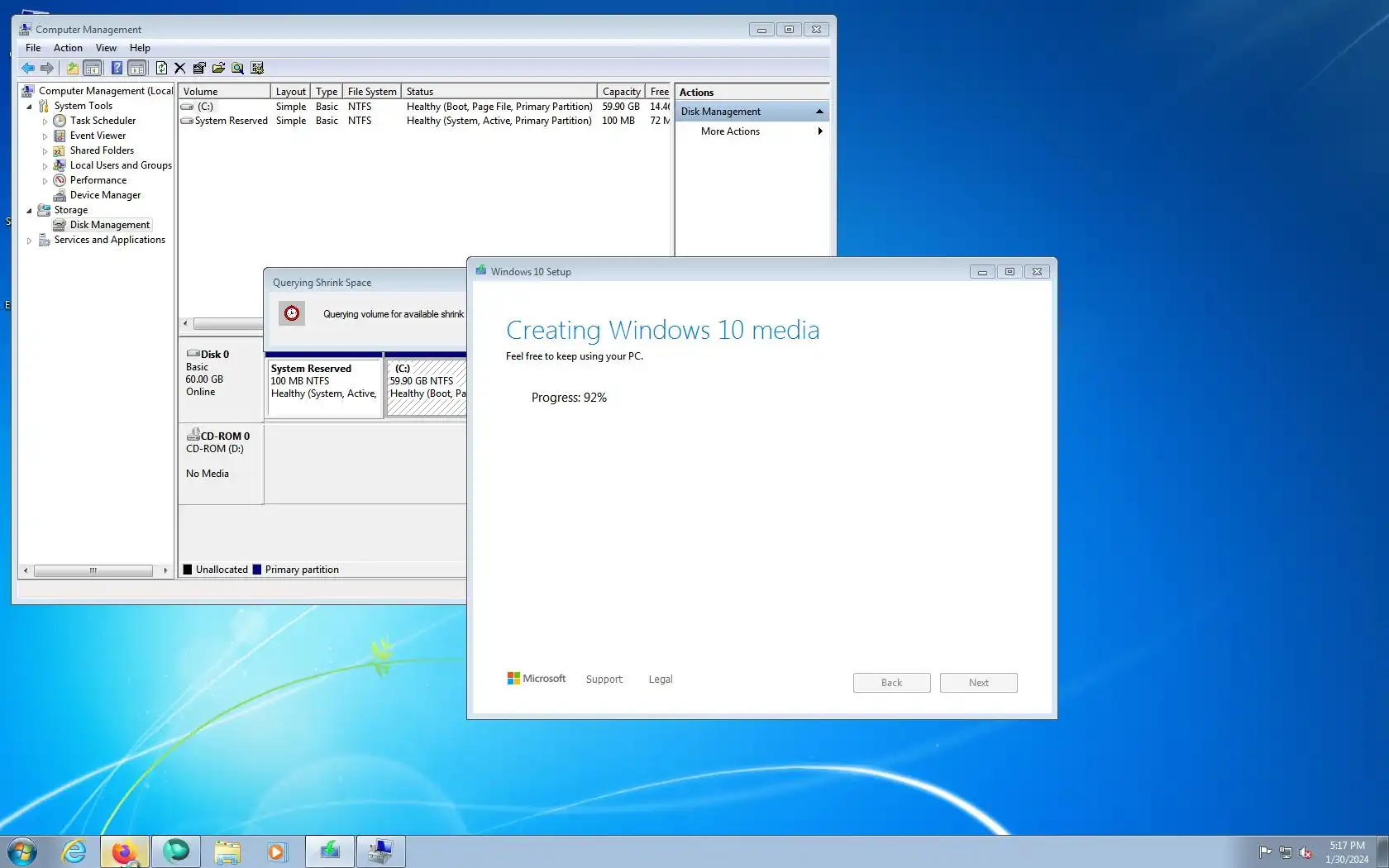Collapse the Storage tree node

(30, 211)
